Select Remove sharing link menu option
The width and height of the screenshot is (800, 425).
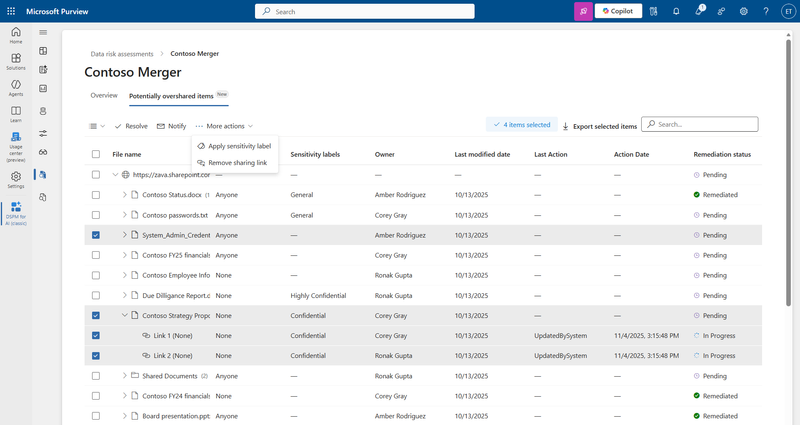click(x=237, y=162)
